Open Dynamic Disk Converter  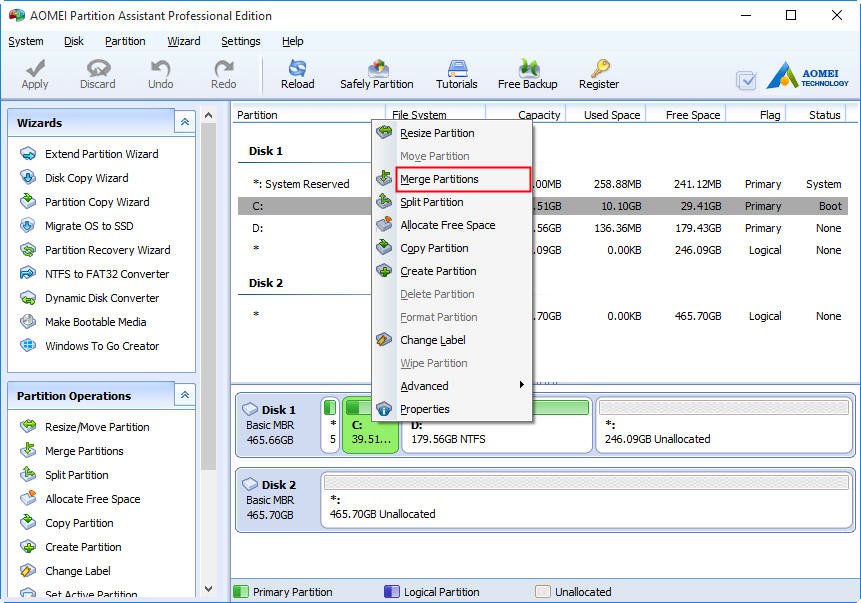coord(102,298)
